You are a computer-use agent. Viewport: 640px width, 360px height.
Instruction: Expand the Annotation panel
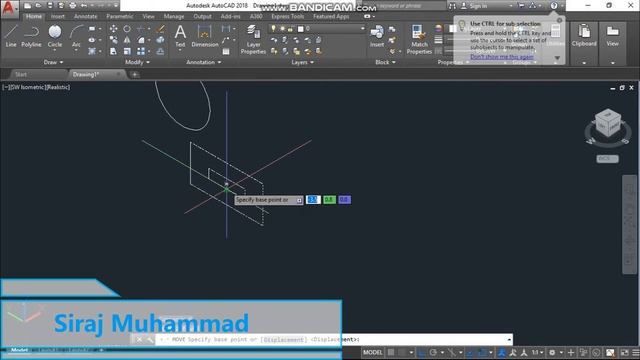(204, 62)
